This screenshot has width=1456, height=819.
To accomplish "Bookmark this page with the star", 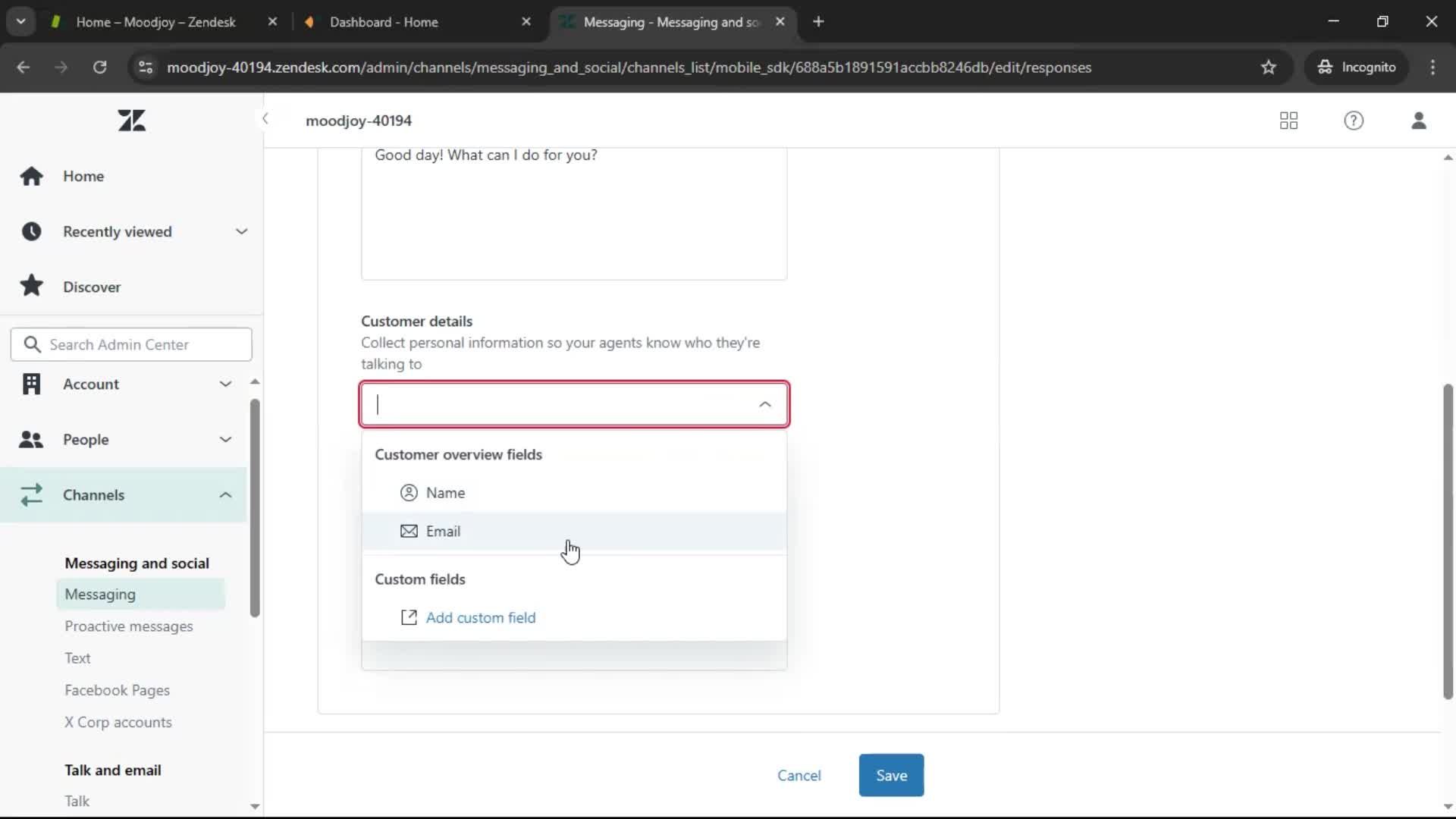I will (1269, 67).
